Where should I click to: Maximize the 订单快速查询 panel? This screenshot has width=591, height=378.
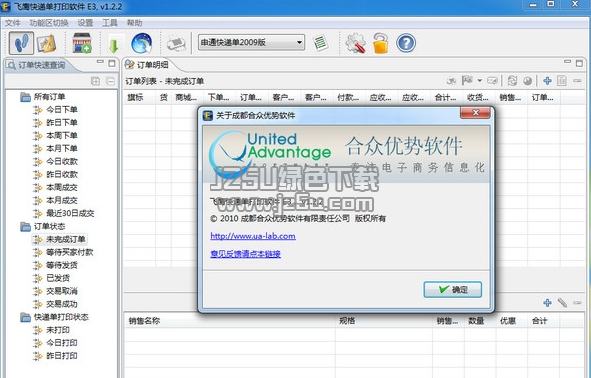(x=112, y=63)
